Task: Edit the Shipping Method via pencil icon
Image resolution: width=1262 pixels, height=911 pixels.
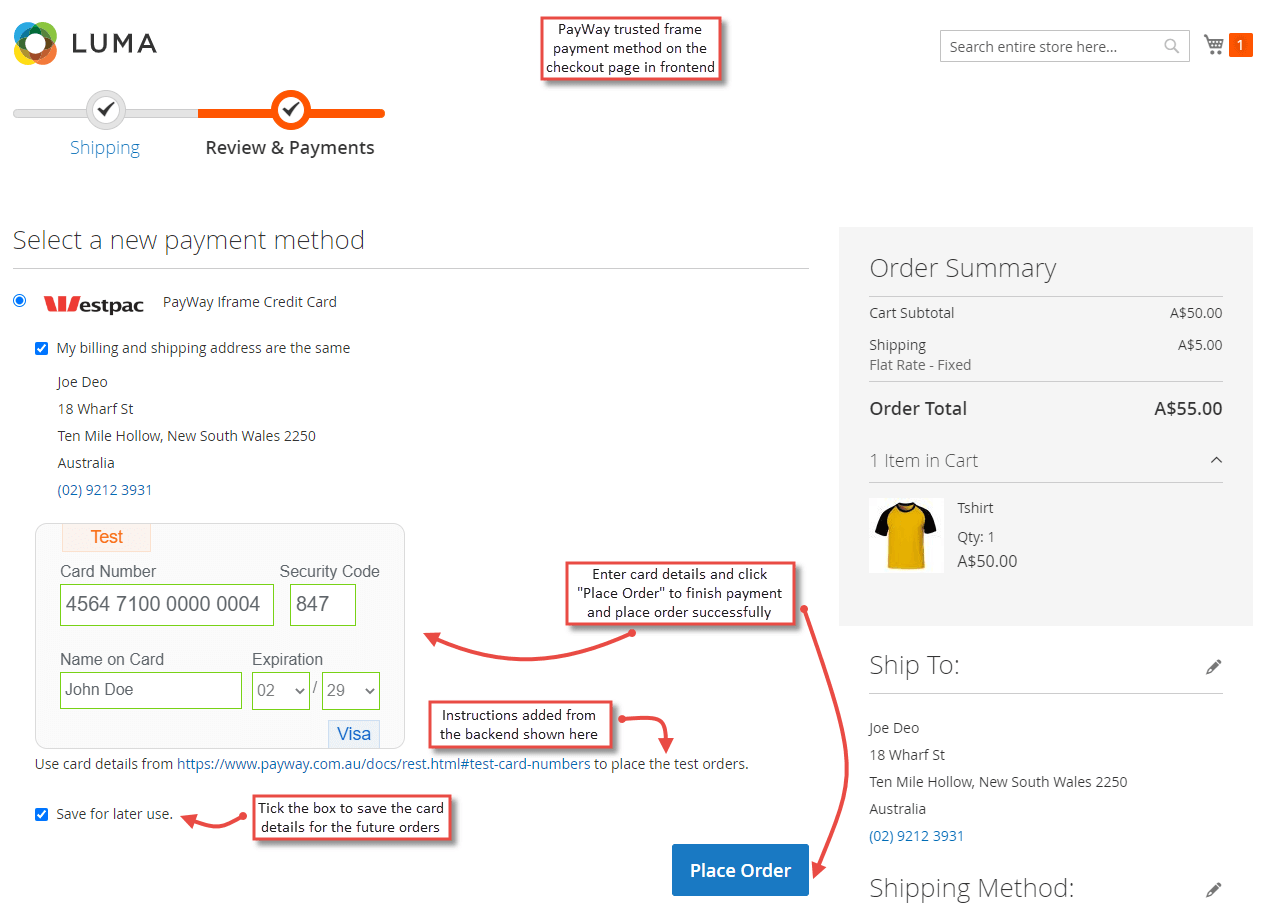Action: point(1213,889)
